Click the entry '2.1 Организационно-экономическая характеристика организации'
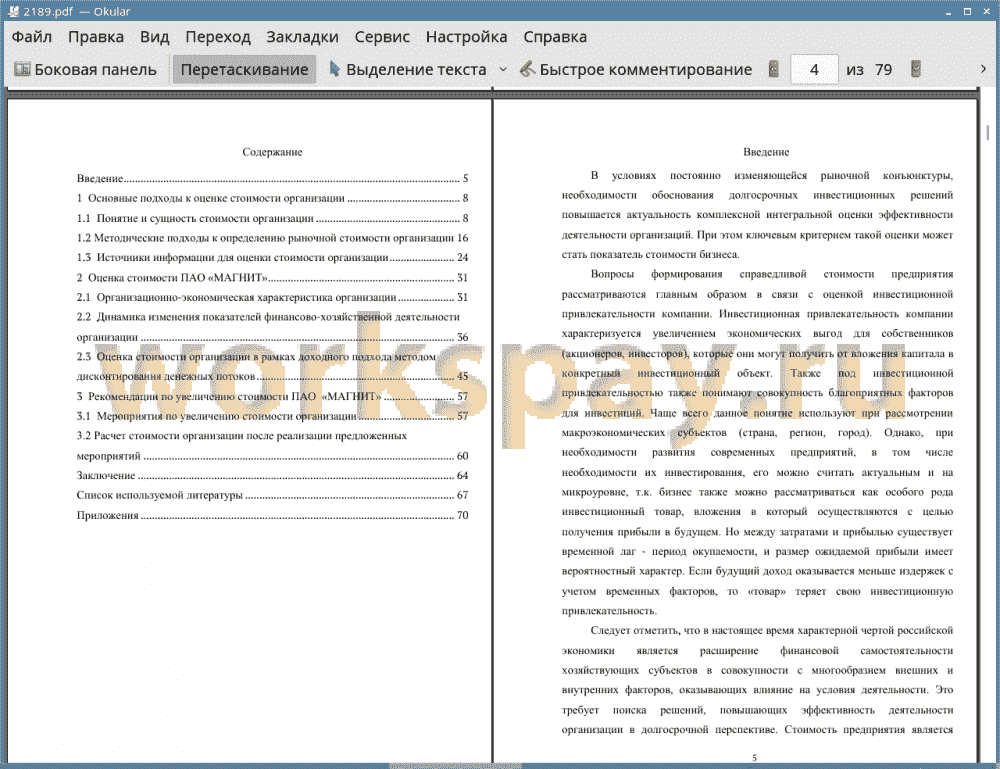The width and height of the screenshot is (1000, 769). 272,297
